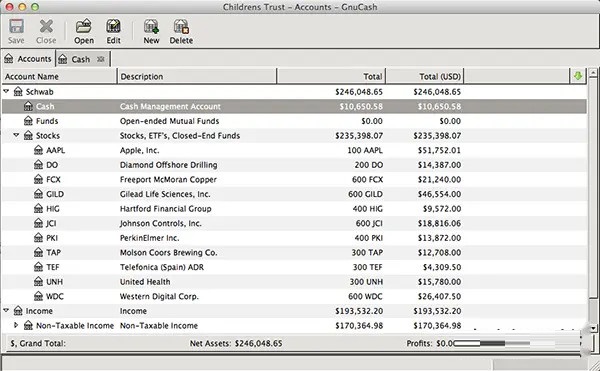The width and height of the screenshot is (600, 371).
Task: Click the TAP account bank icon
Action: click(38, 252)
